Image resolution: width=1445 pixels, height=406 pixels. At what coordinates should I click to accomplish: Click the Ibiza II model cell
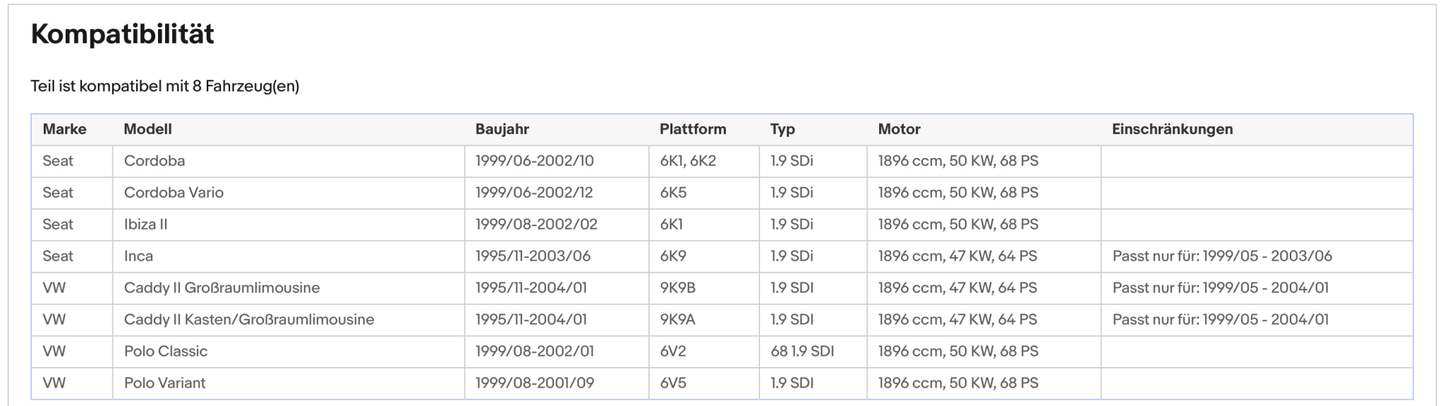pyautogui.click(x=146, y=224)
